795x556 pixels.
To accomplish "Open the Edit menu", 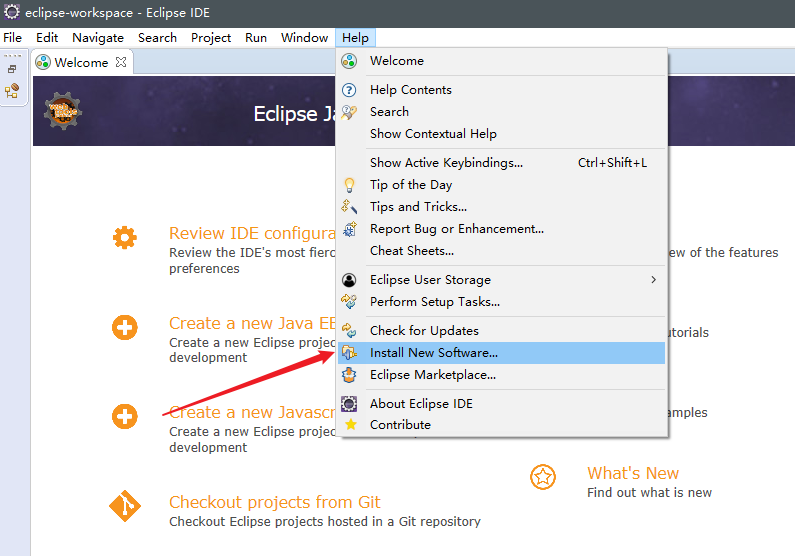I will tap(47, 38).
